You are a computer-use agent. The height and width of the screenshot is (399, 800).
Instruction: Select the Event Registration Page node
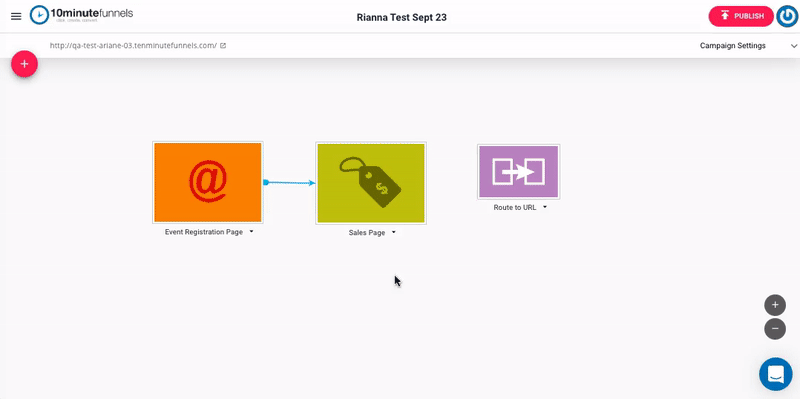[x=208, y=182]
